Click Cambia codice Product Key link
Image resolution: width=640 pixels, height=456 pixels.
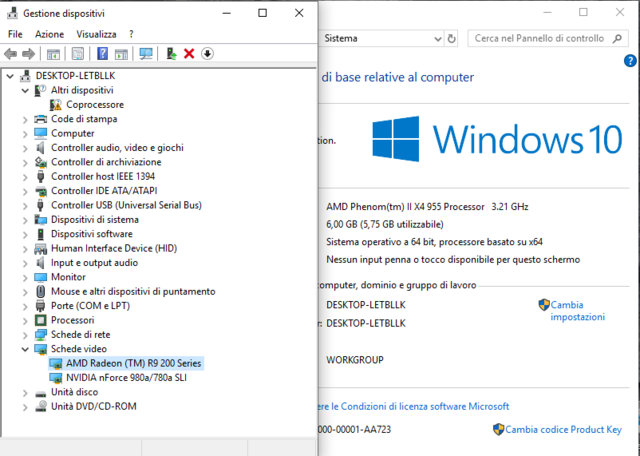[563, 429]
